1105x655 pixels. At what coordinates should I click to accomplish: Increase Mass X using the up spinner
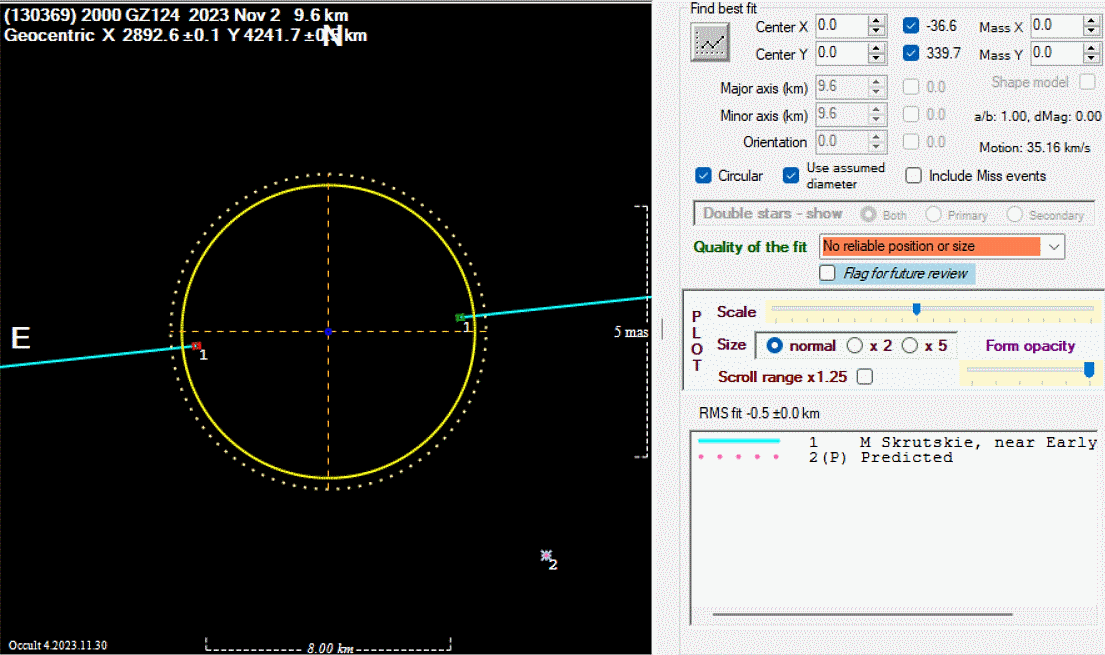pos(1091,20)
